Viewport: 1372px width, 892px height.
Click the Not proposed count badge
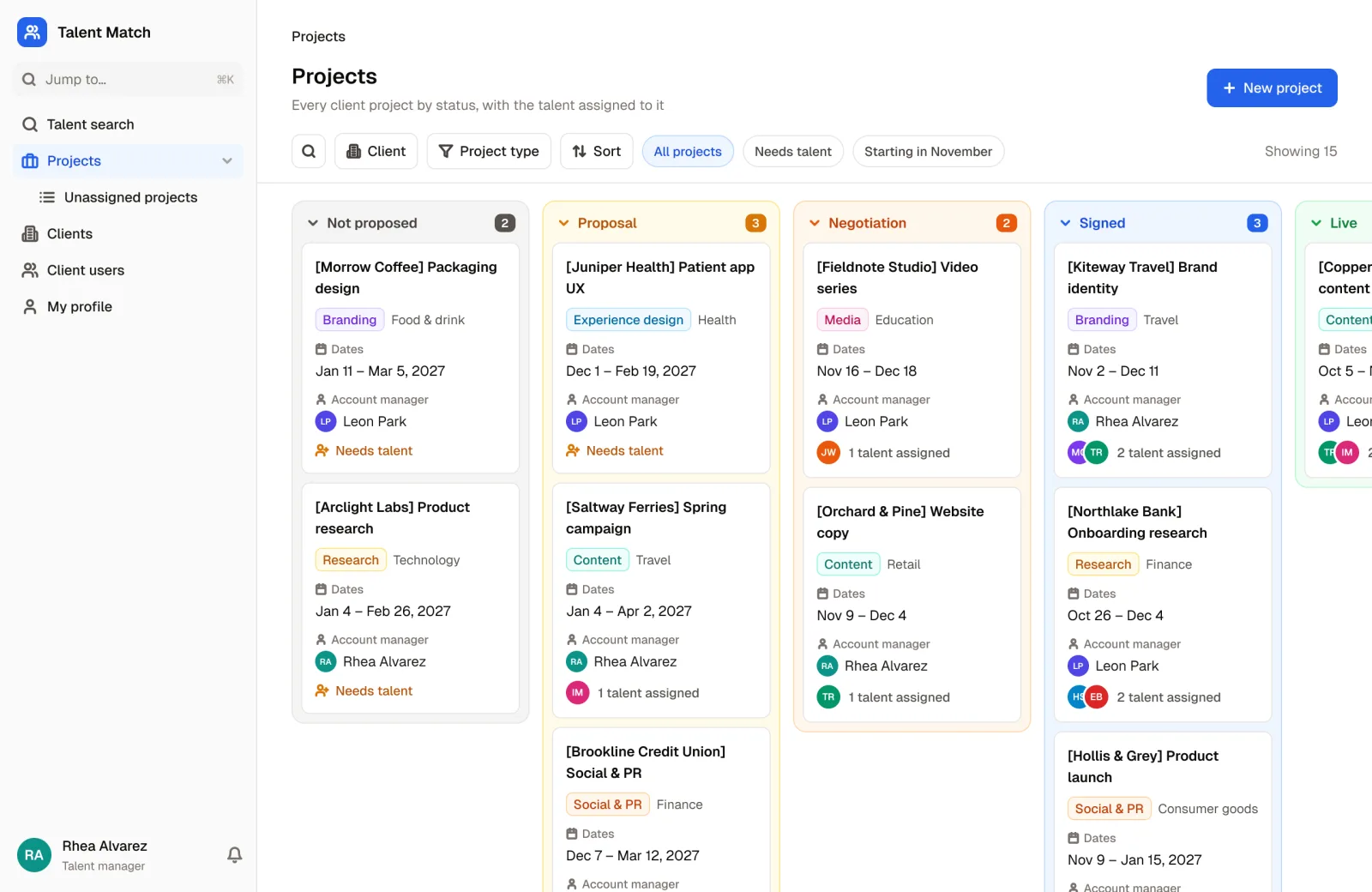pos(505,223)
